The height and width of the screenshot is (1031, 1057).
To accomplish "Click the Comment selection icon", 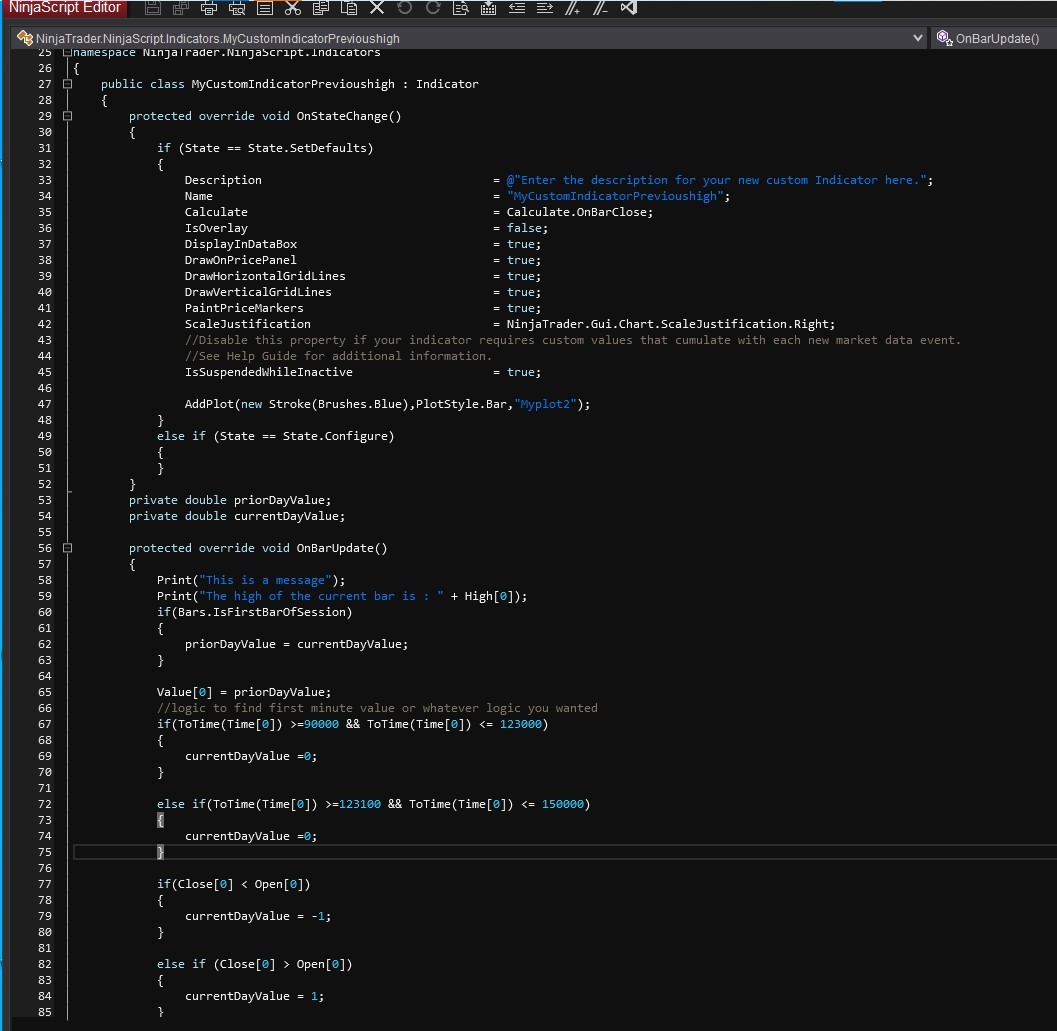I will pos(573,8).
